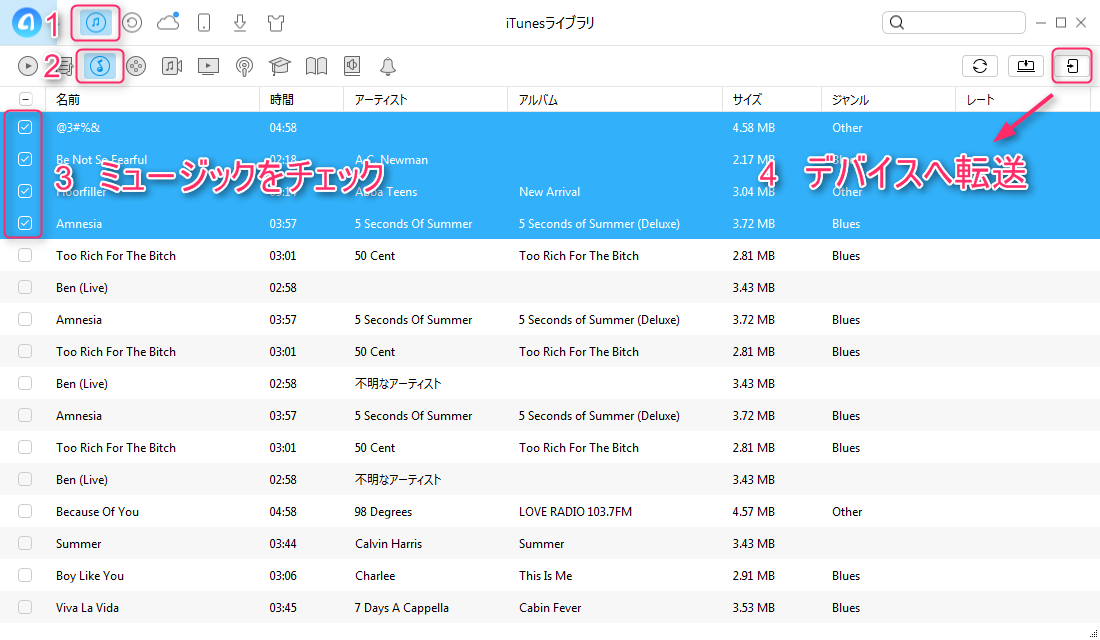
Task: Click the play button in the category bar
Action: pyautogui.click(x=27, y=66)
